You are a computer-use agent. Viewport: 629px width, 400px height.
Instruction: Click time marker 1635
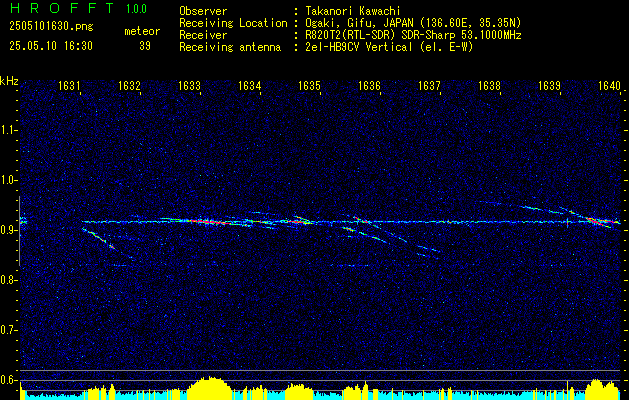(x=309, y=86)
